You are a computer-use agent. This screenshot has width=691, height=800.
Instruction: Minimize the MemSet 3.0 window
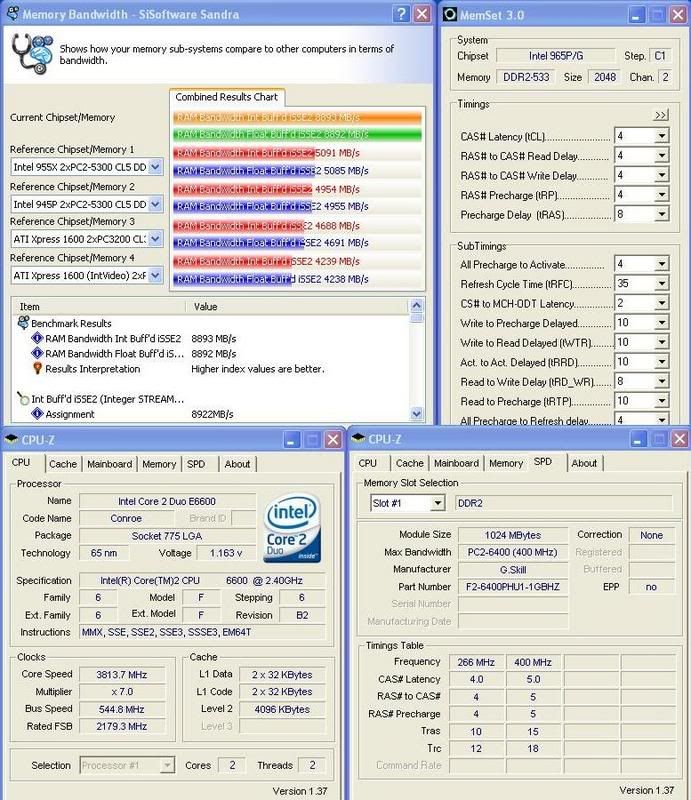pos(635,15)
